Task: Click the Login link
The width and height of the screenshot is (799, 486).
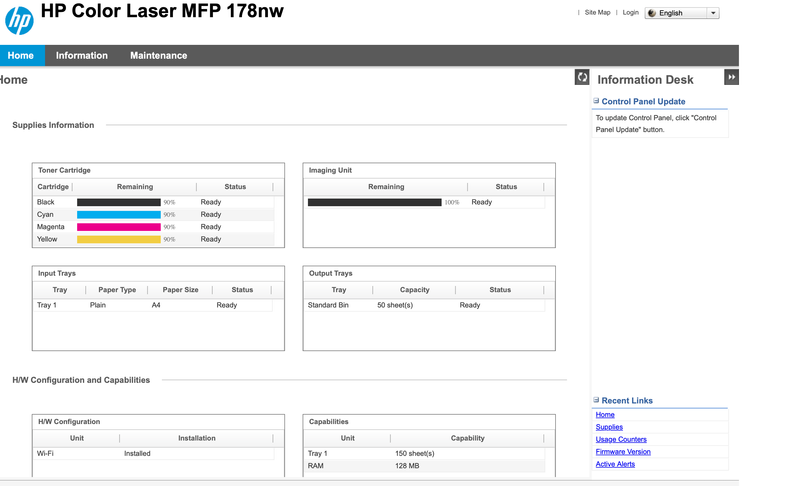Action: tap(630, 12)
